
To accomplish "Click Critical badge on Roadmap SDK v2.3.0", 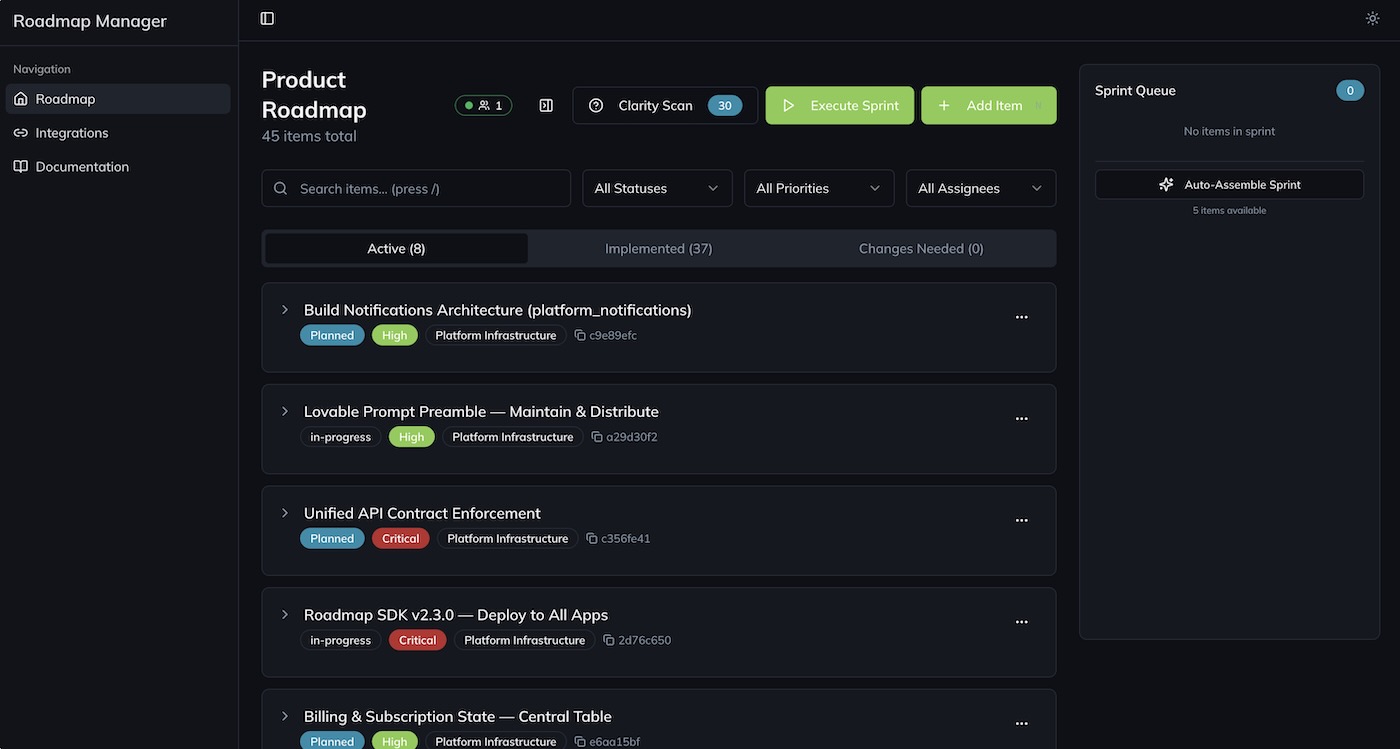I will coord(418,640).
